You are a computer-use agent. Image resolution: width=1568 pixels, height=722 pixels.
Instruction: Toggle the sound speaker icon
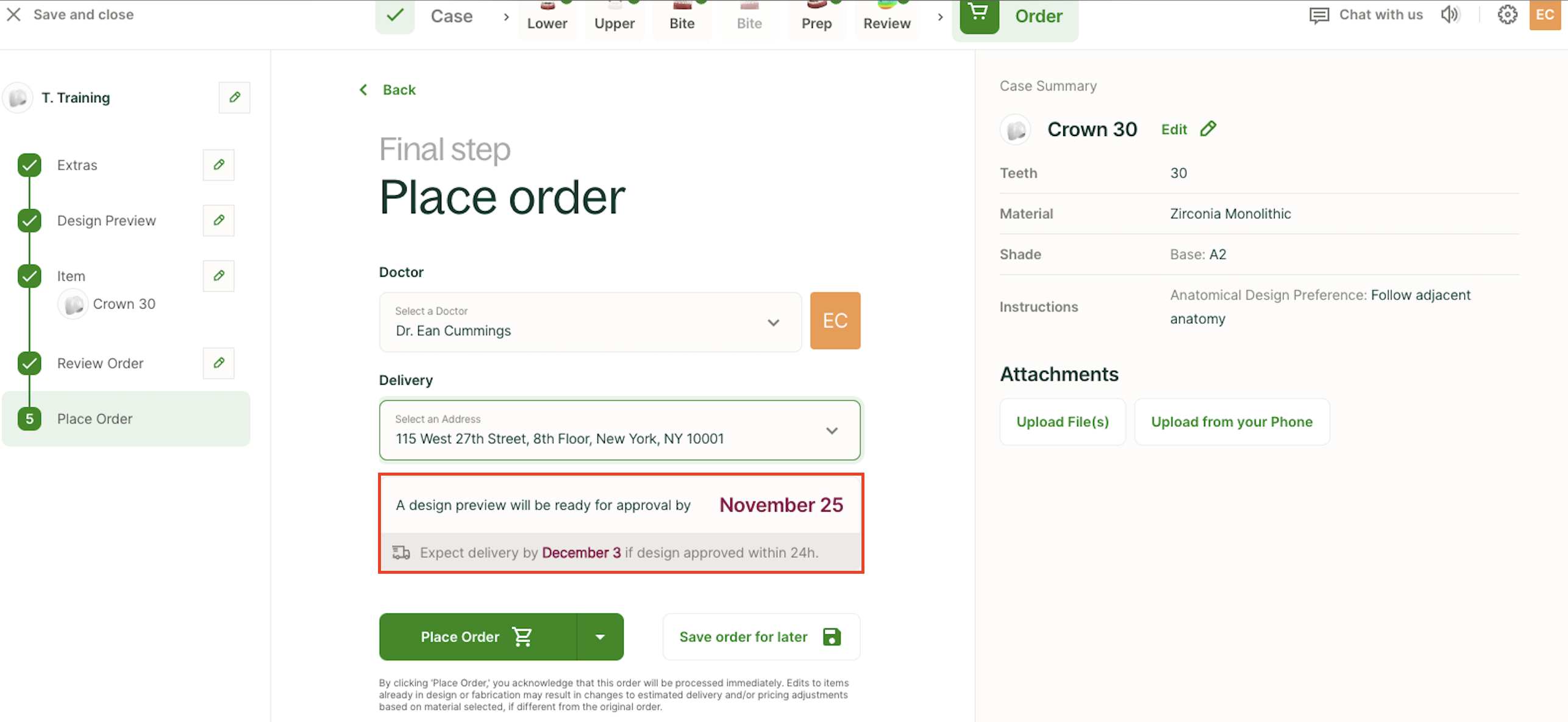[1450, 15]
